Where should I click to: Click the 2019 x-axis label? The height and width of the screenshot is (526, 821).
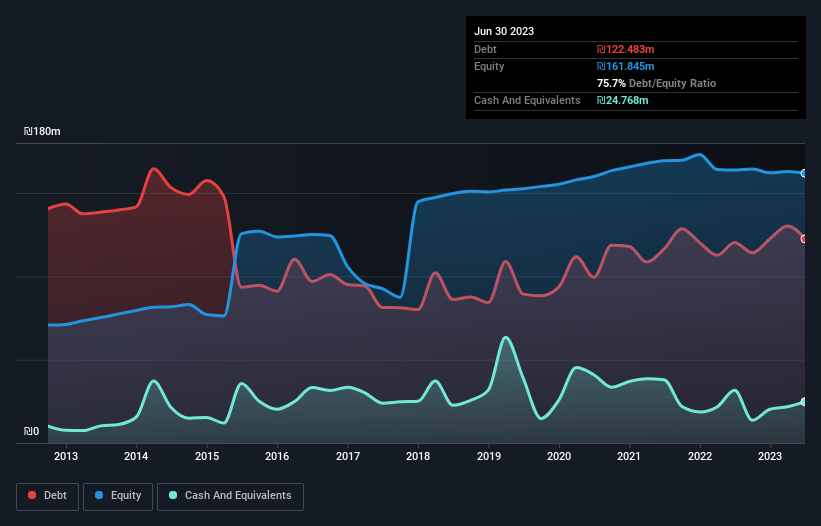489,456
